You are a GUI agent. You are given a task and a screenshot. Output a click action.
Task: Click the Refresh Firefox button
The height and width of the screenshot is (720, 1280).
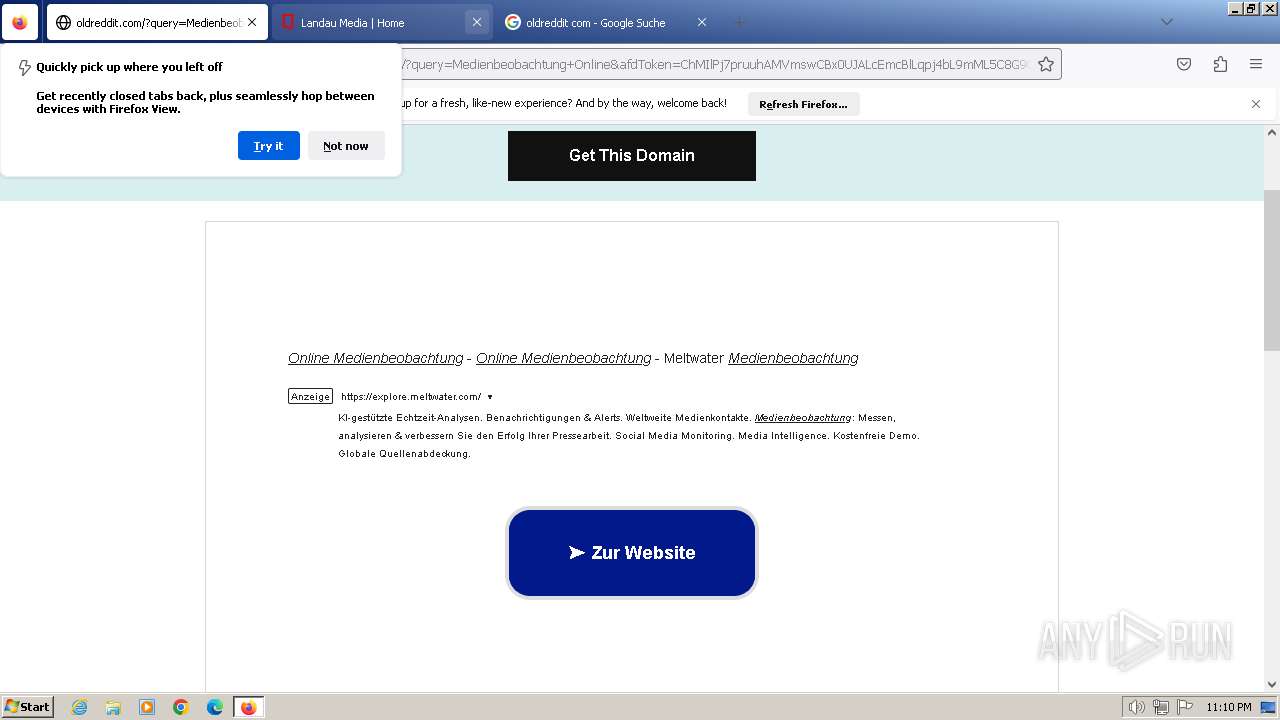[x=803, y=104]
